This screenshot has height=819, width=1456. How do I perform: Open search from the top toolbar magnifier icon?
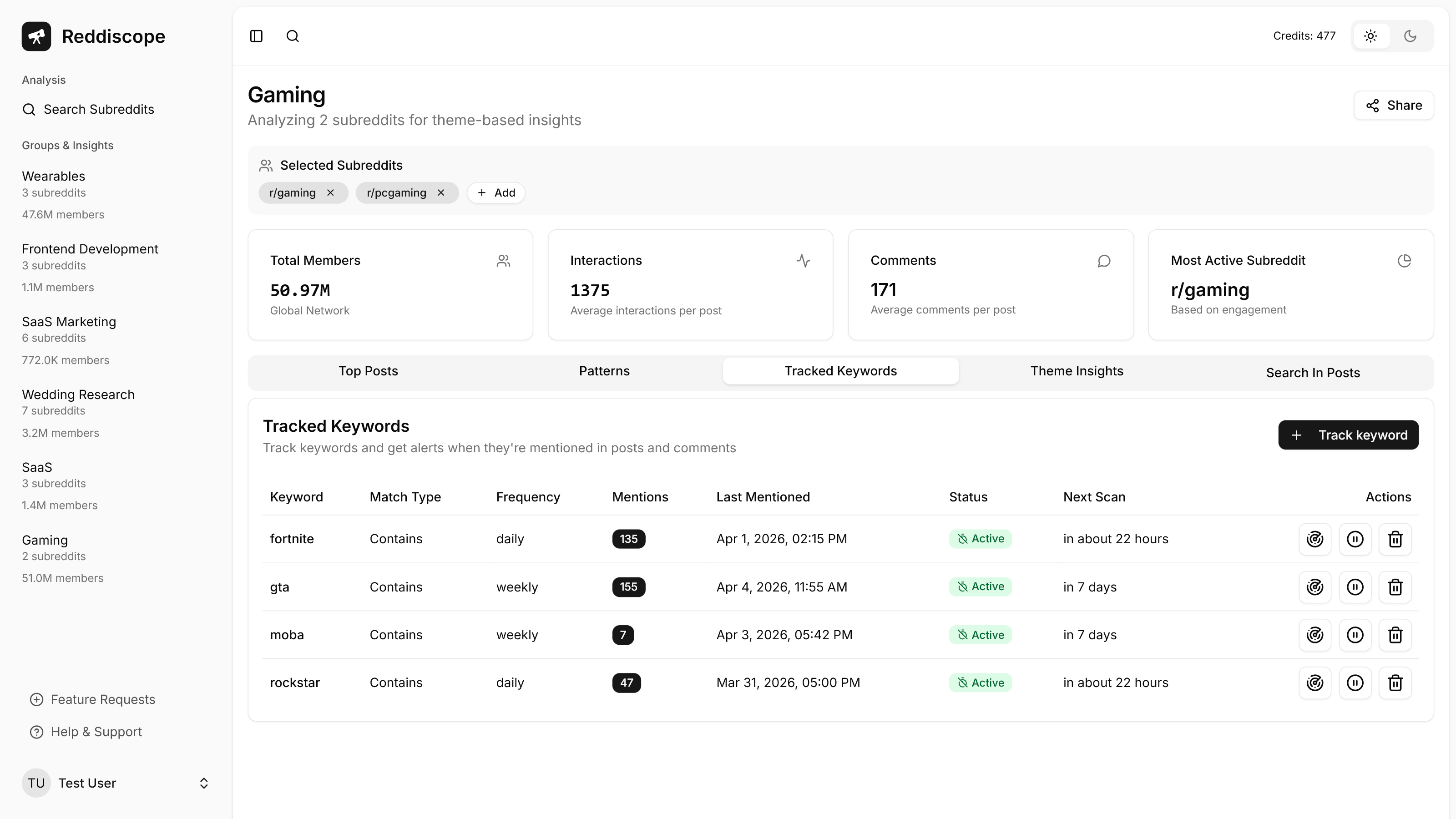tap(292, 35)
